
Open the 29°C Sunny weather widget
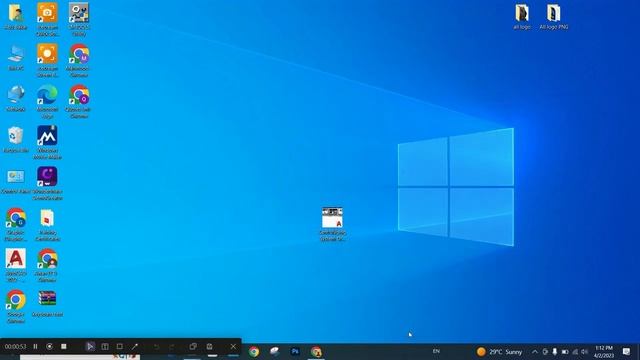pos(500,351)
